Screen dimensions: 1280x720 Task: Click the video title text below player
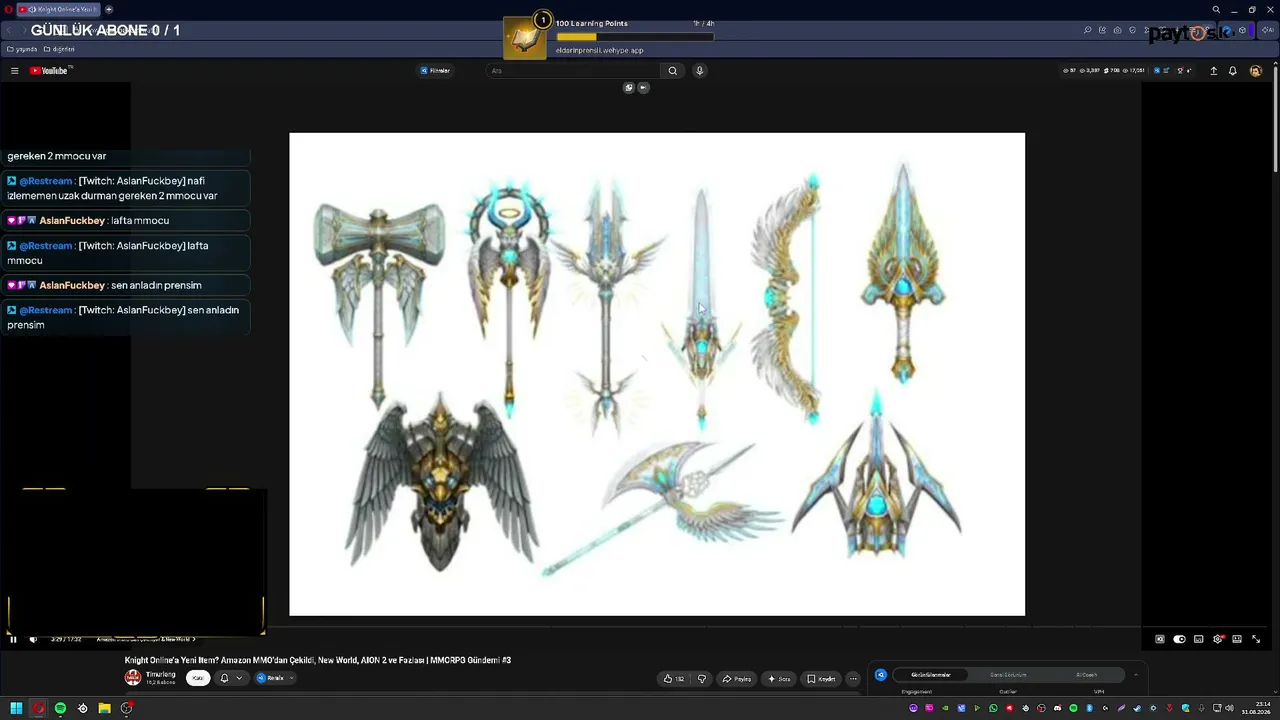[x=318, y=660]
